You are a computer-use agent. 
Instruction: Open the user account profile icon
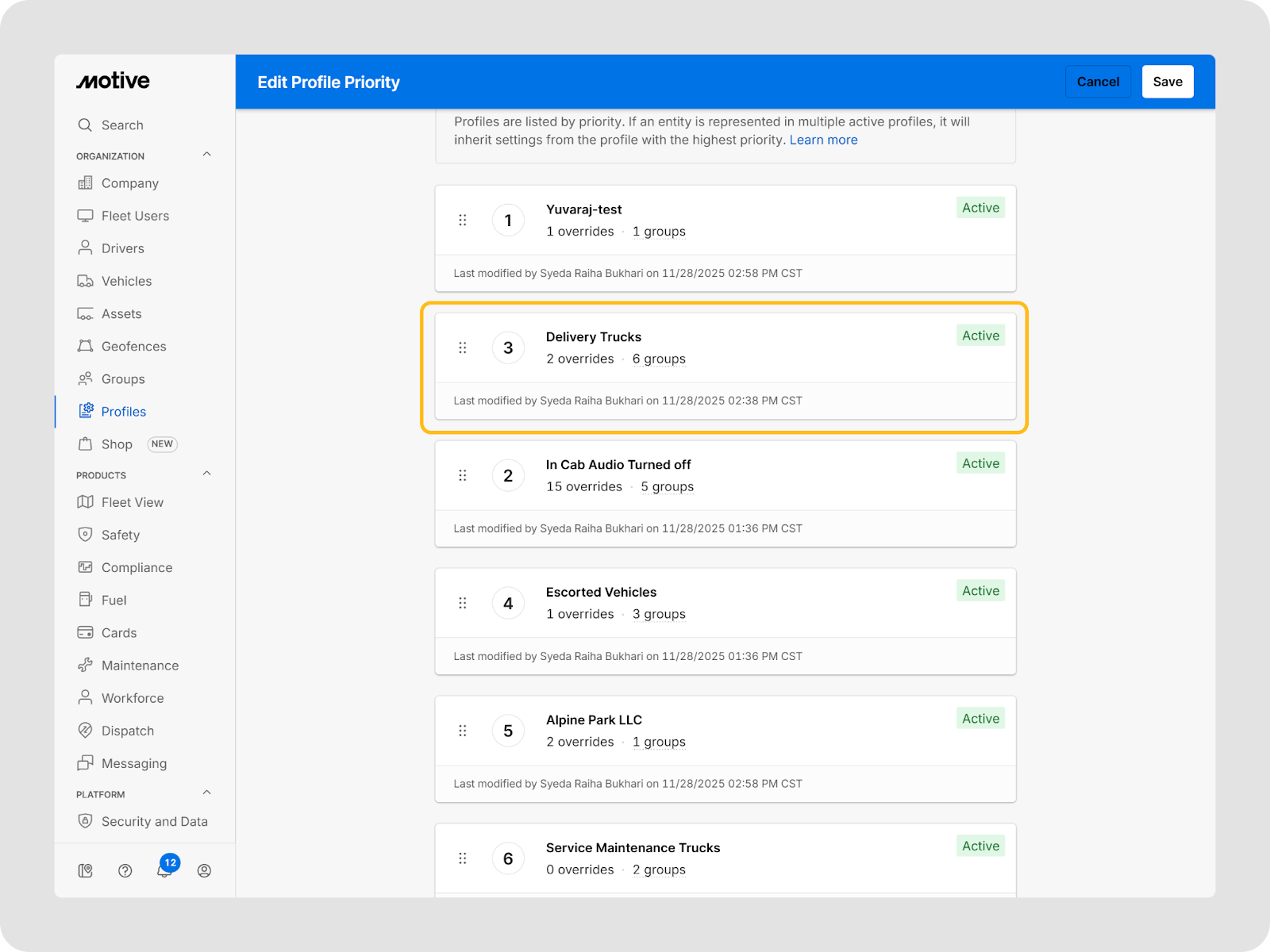pos(204,870)
